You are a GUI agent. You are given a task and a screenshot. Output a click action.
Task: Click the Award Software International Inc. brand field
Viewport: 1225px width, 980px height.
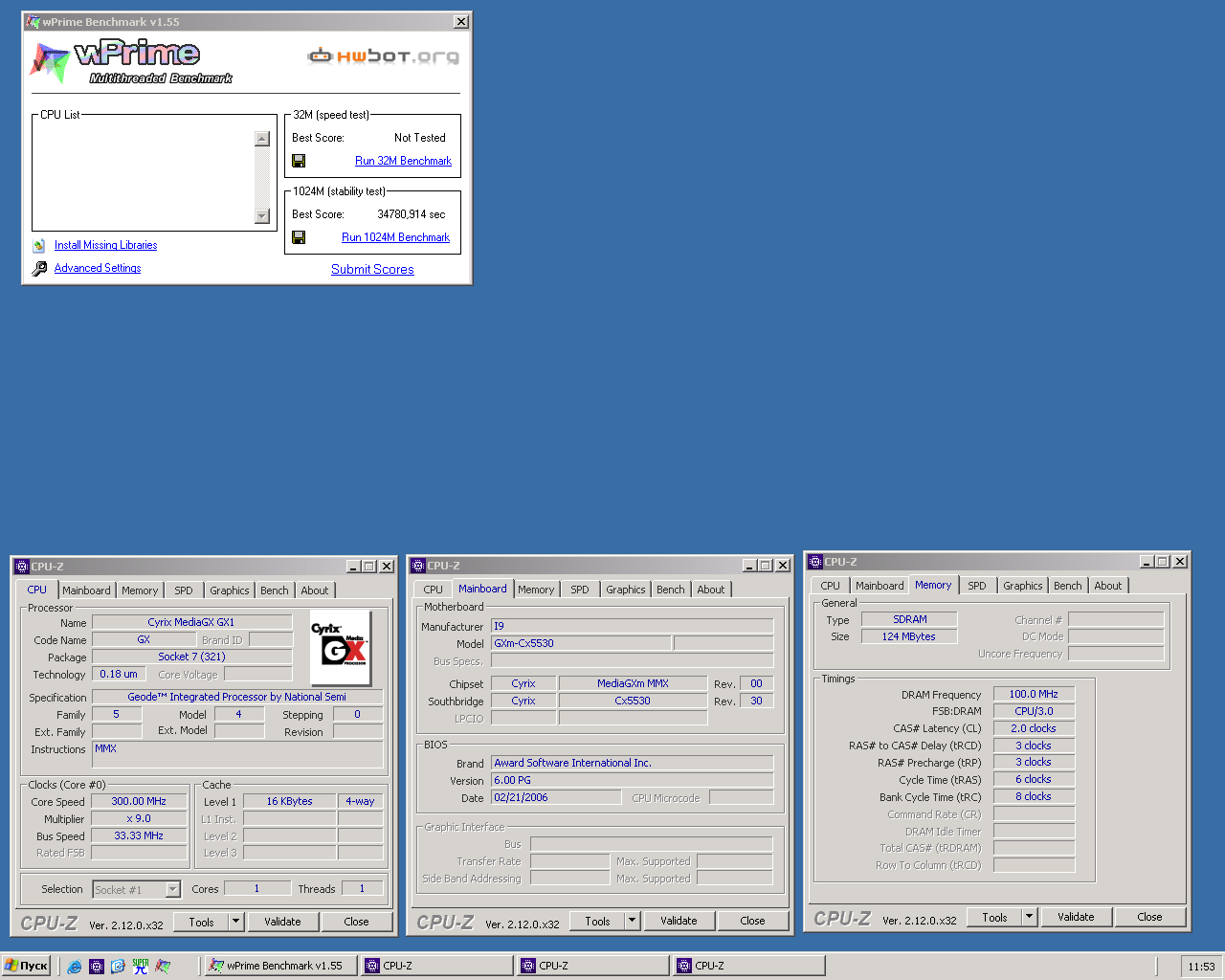point(632,764)
